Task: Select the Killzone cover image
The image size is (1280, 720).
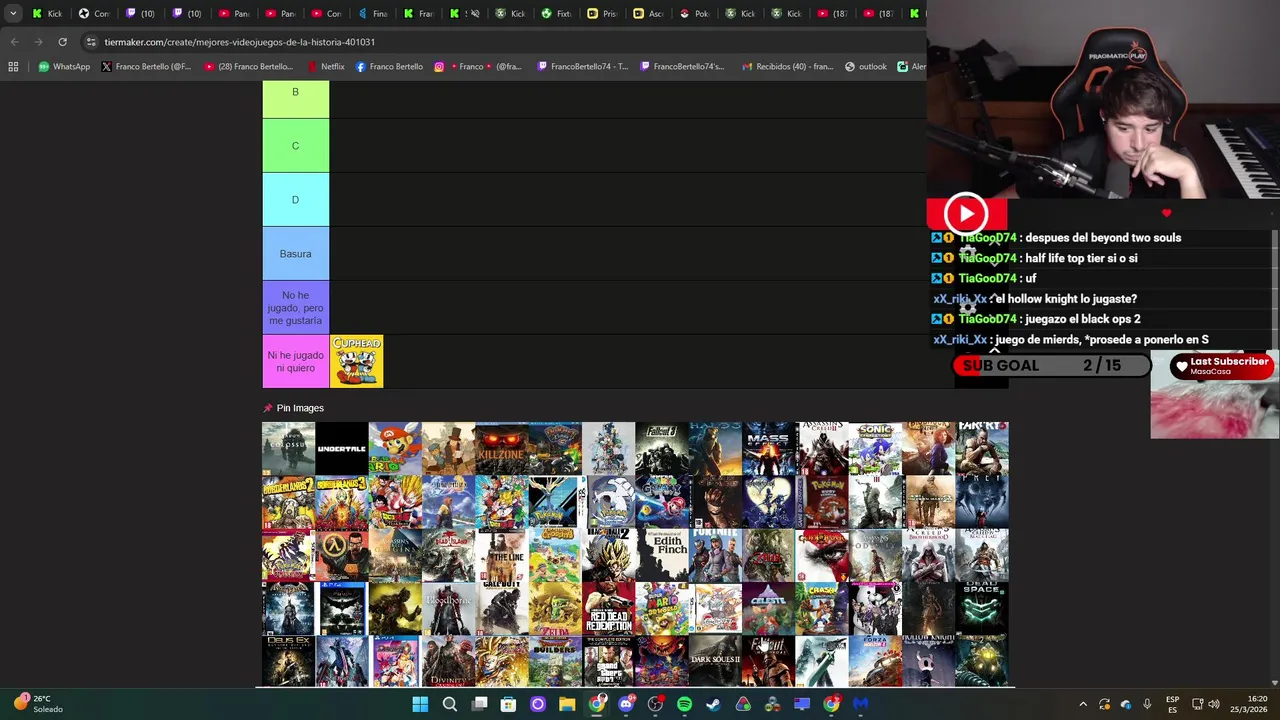Action: (501, 448)
